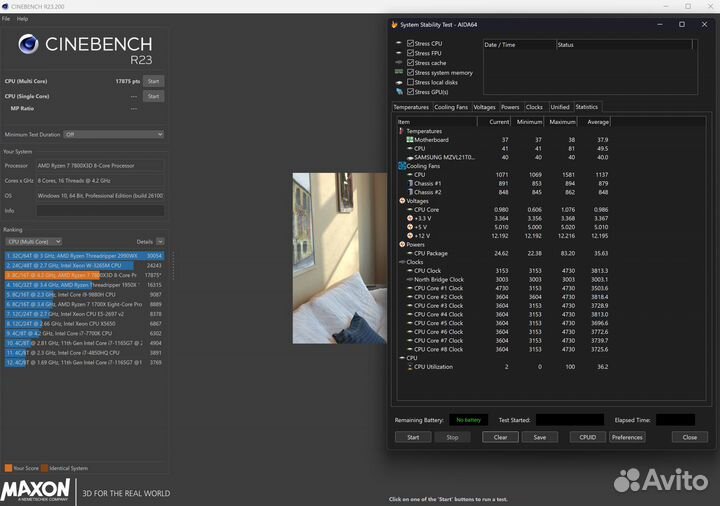Click the Identical System legend swatch
Viewport: 720px width, 506px height.
tap(44, 468)
